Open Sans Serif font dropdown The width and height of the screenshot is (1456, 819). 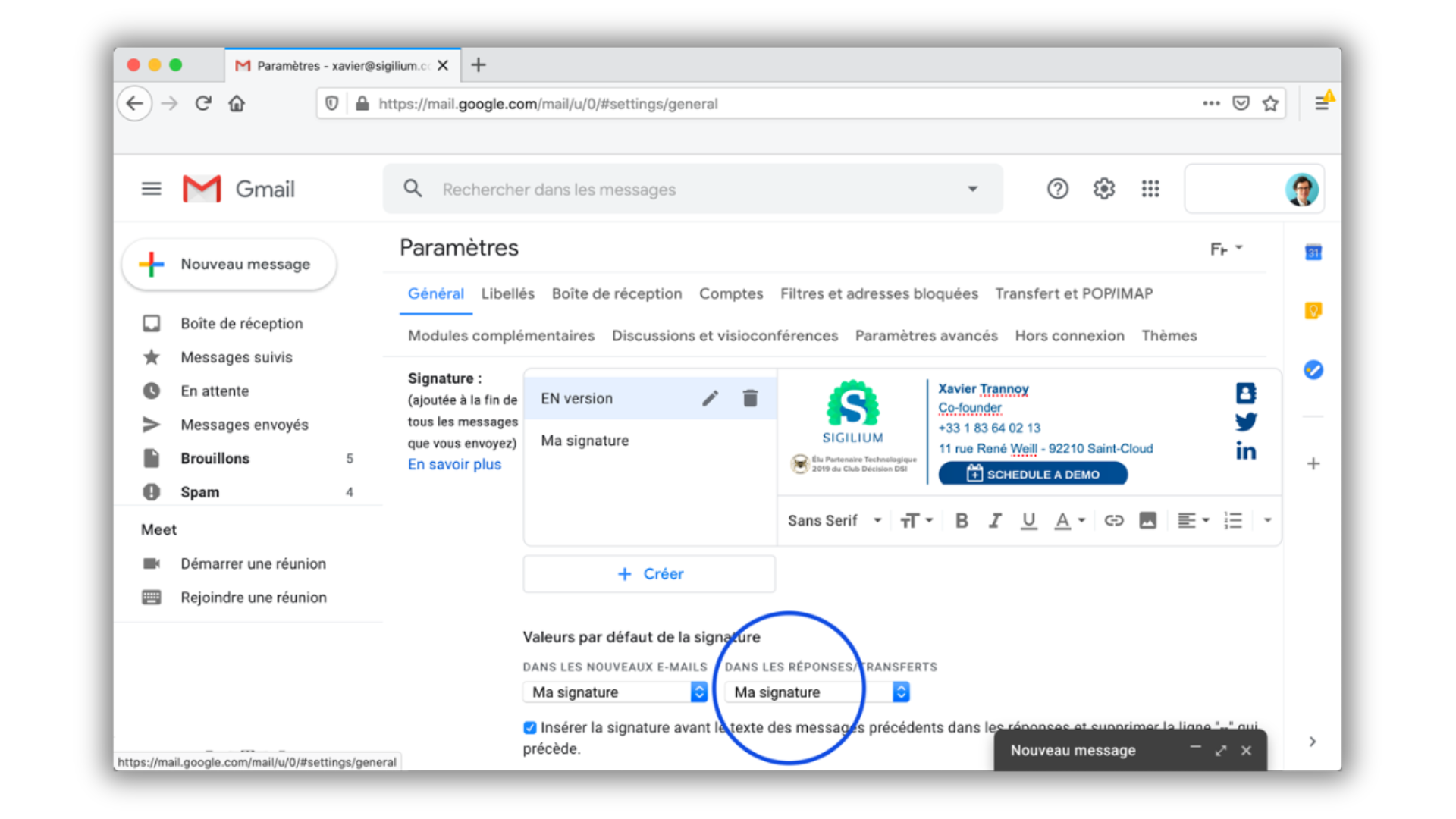[x=834, y=520]
